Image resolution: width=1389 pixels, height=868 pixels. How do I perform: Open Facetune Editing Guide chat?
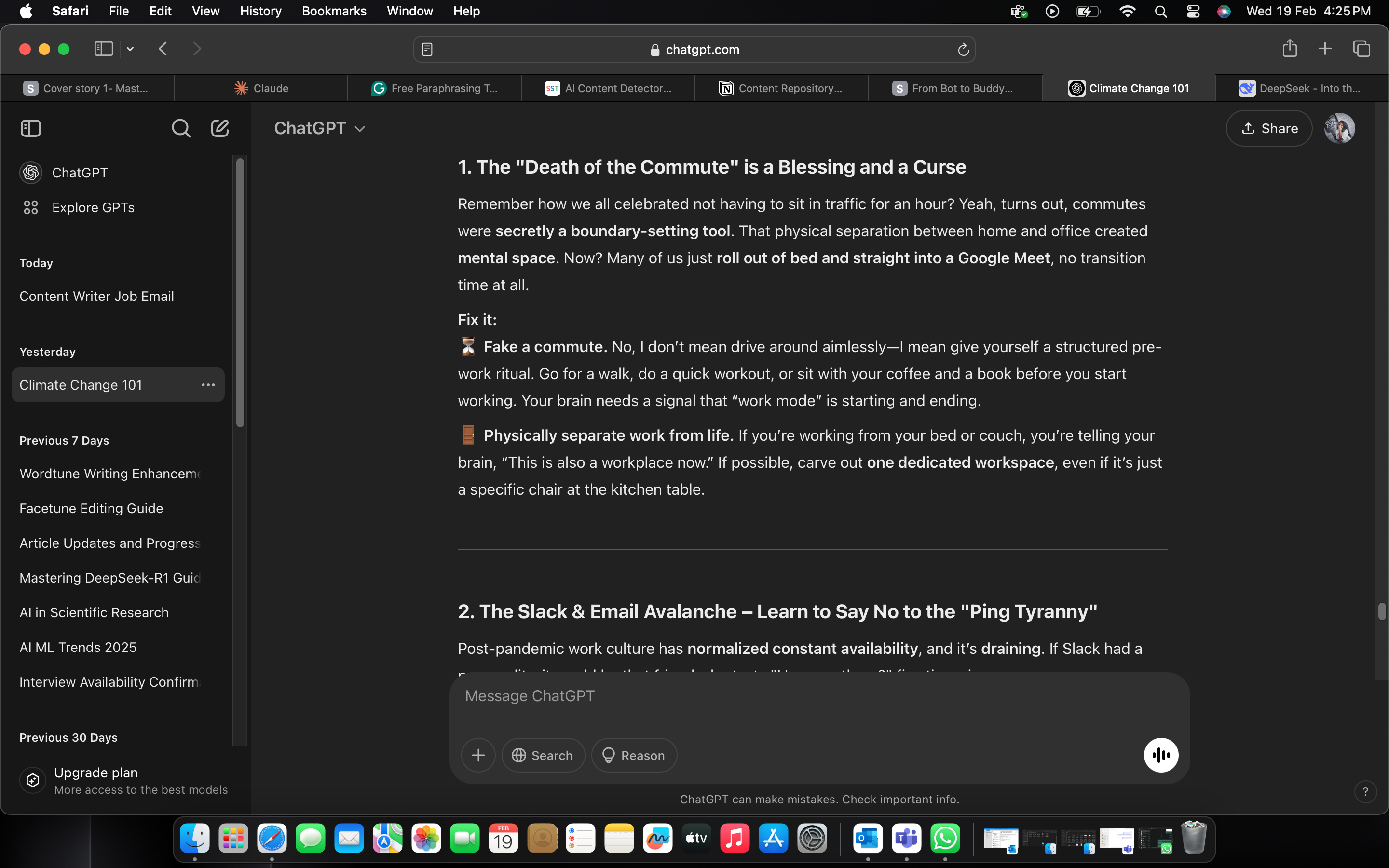[118, 508]
